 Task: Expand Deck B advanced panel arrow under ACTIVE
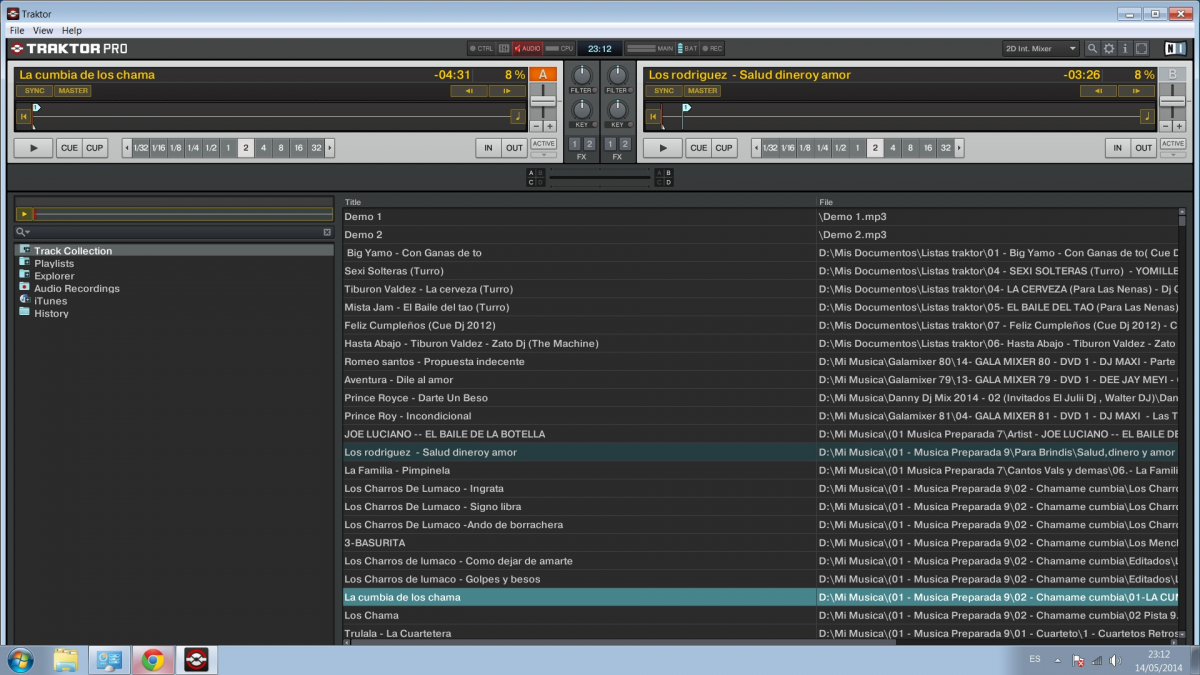1172,155
